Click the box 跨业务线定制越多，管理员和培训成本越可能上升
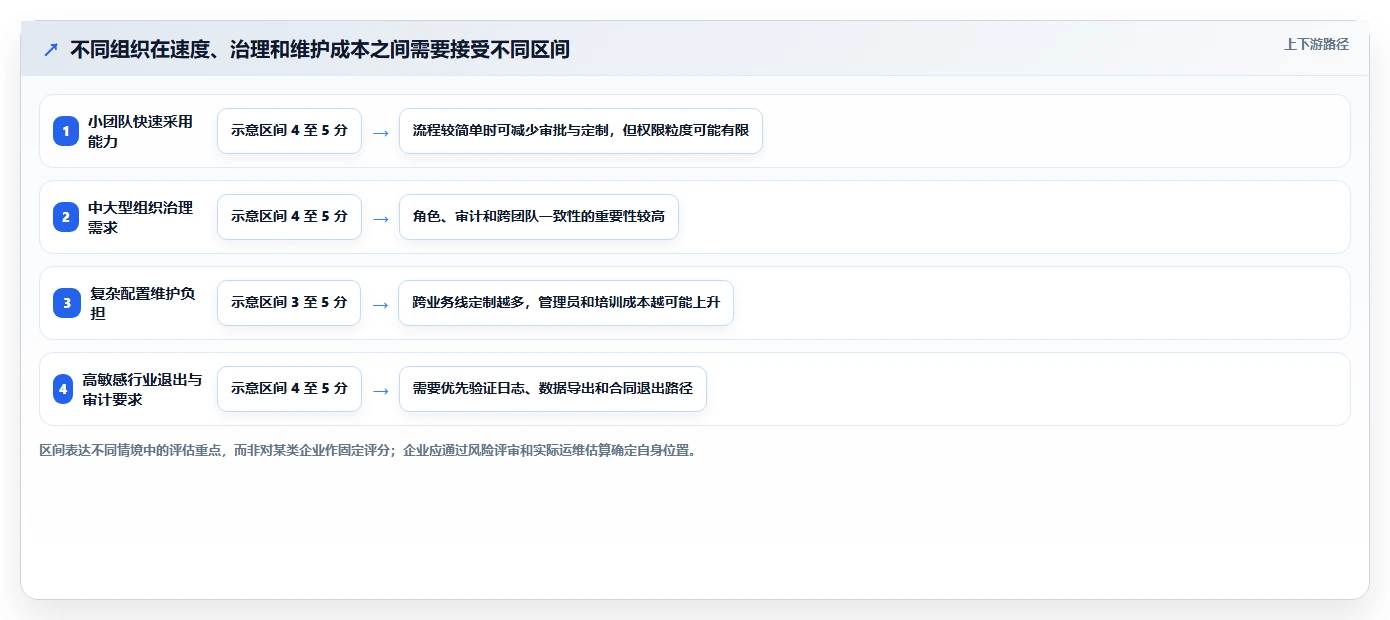Image resolution: width=1390 pixels, height=620 pixels. 566,303
